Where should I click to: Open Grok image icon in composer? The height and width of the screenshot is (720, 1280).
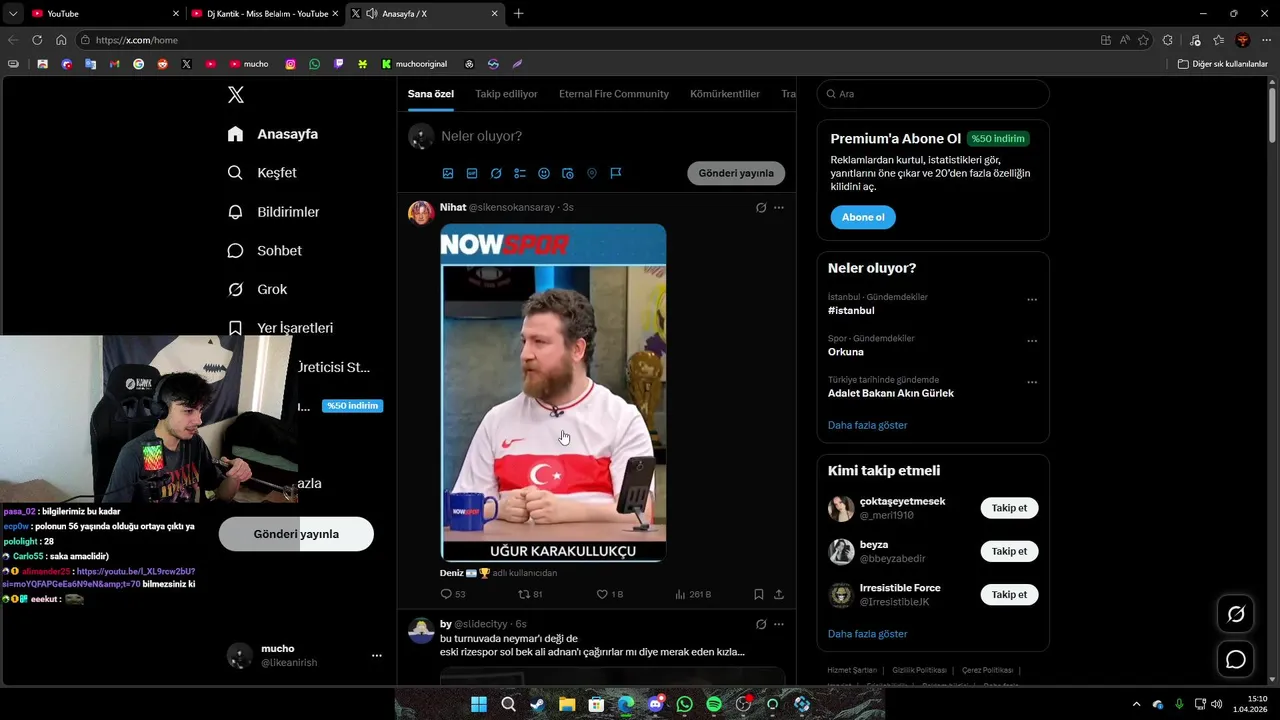tap(496, 173)
